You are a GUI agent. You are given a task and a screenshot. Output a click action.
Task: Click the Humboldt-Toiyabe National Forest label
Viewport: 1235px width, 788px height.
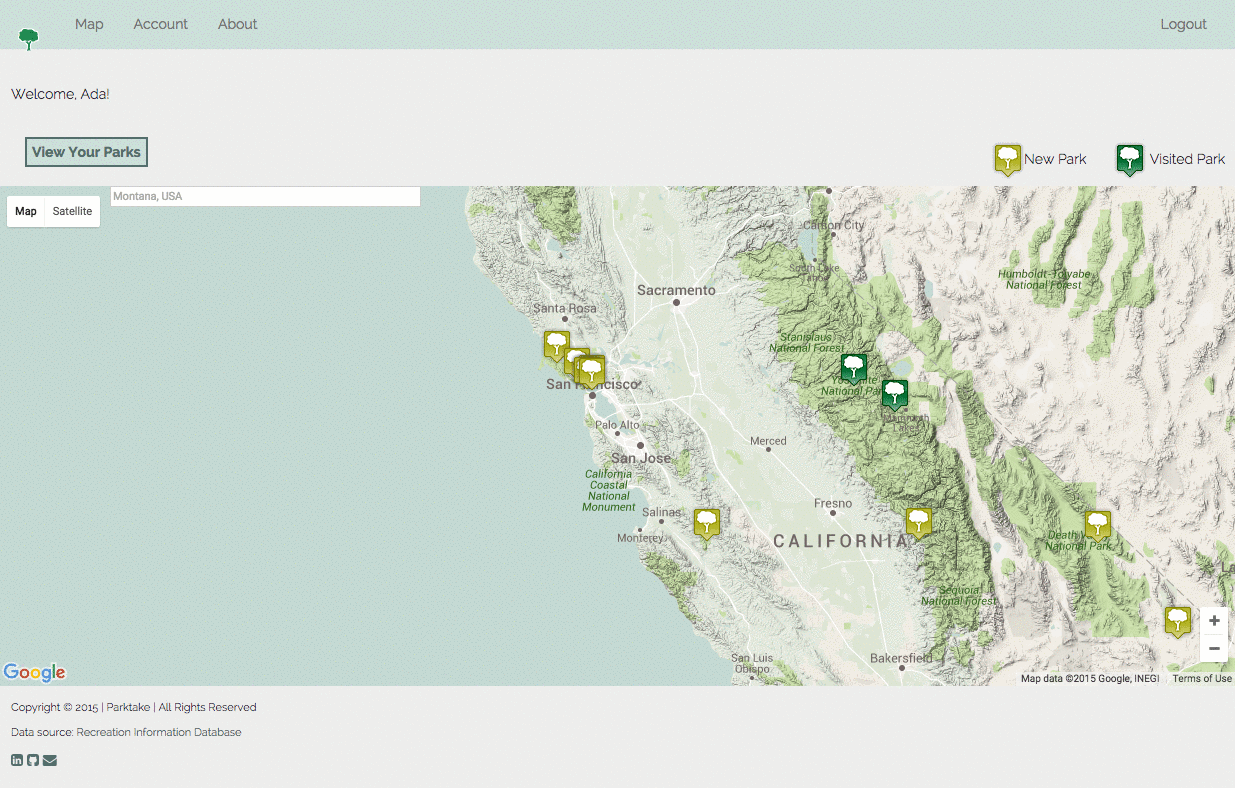(x=1043, y=279)
